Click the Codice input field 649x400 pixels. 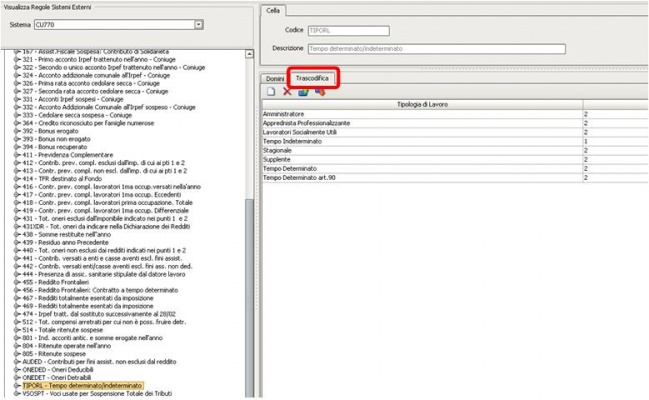(x=349, y=31)
